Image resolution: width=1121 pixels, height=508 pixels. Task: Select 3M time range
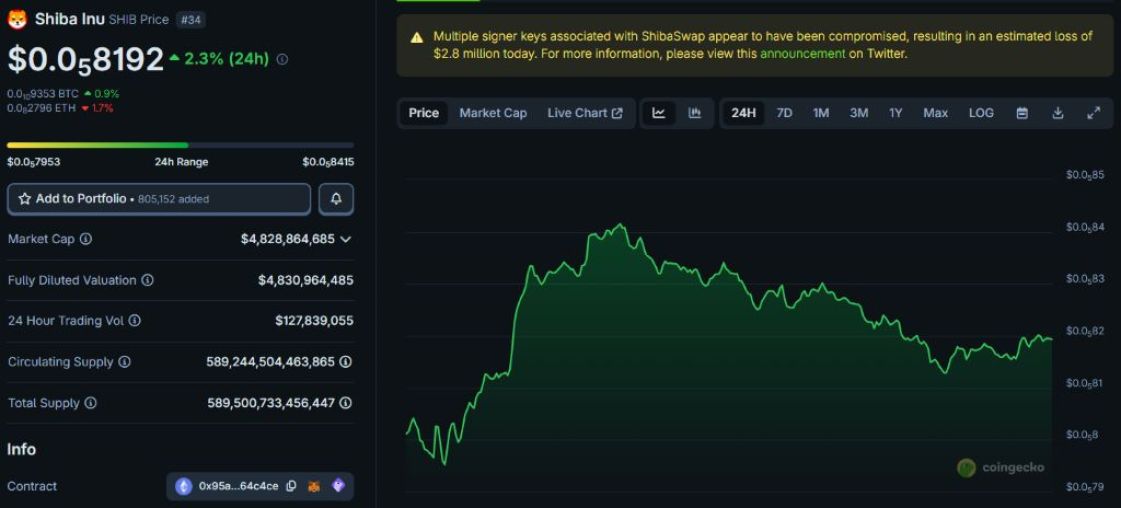click(859, 113)
